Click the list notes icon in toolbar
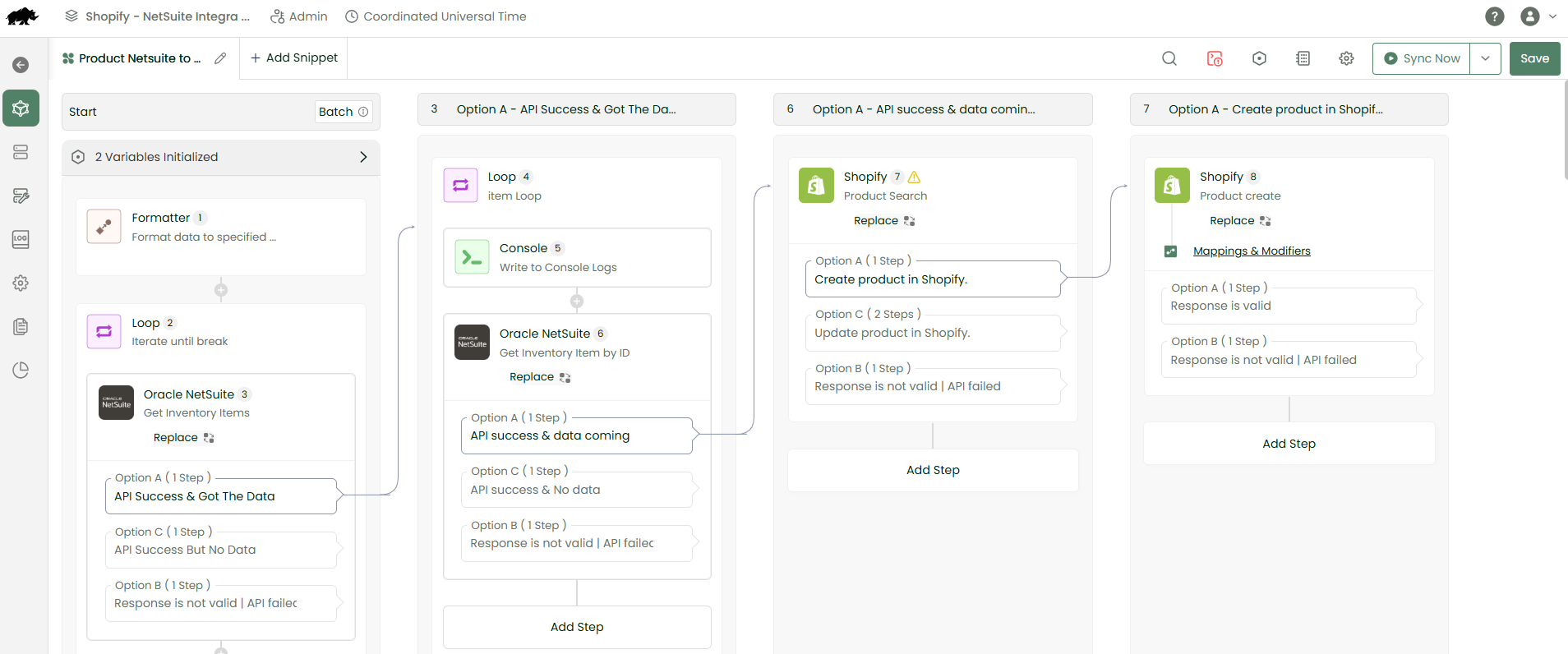This screenshot has width=1568, height=654. pos(1303,58)
